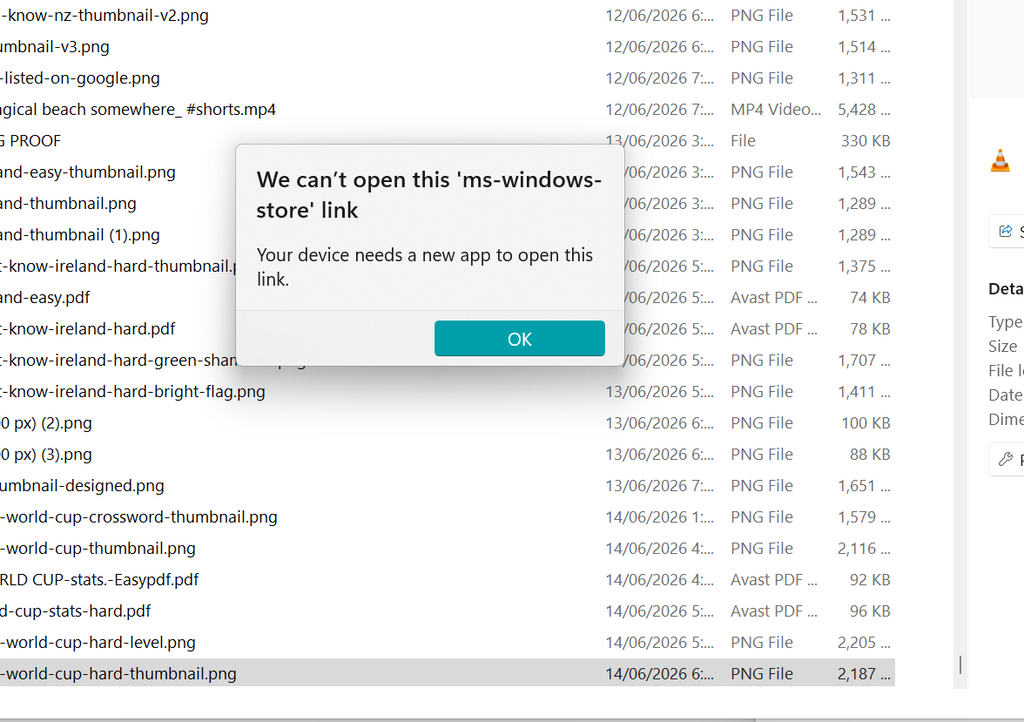Click the share icon in details pane

(1006, 230)
